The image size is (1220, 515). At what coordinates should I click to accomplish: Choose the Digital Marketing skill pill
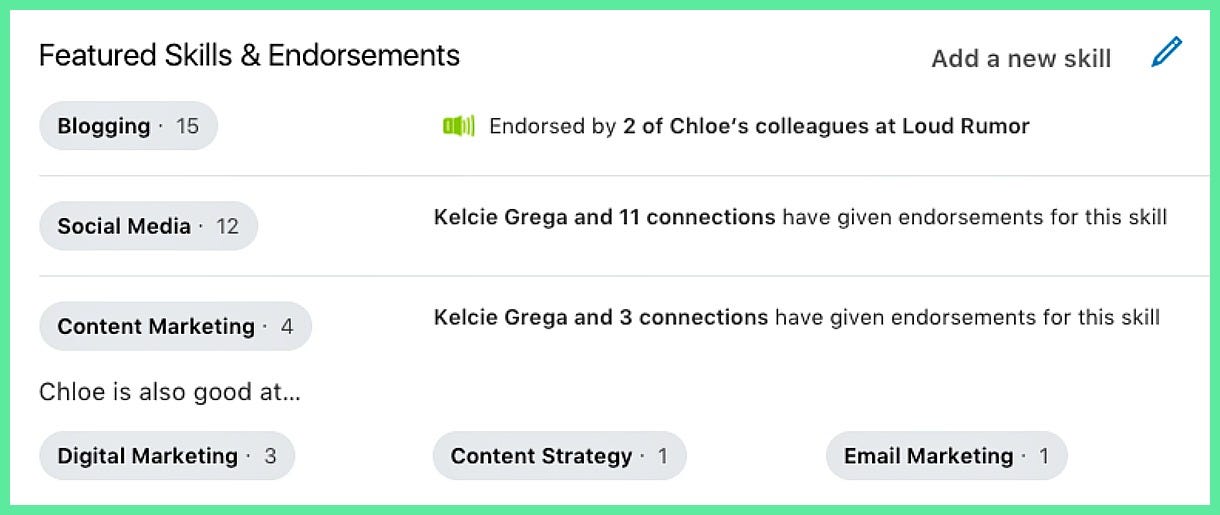(x=167, y=456)
